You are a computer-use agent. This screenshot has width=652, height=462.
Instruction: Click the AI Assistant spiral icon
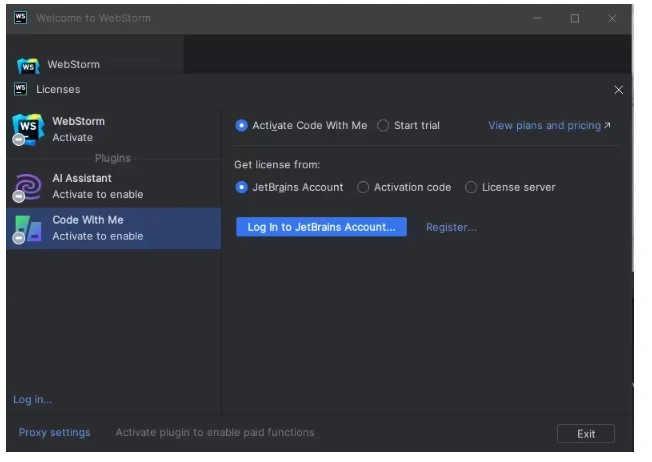pyautogui.click(x=28, y=187)
